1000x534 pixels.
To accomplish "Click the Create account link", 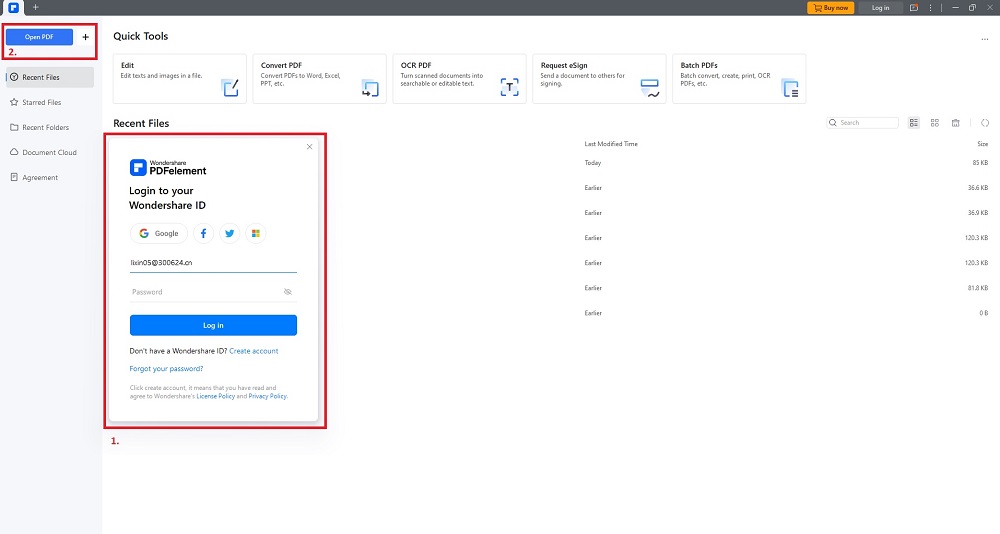I will (254, 351).
